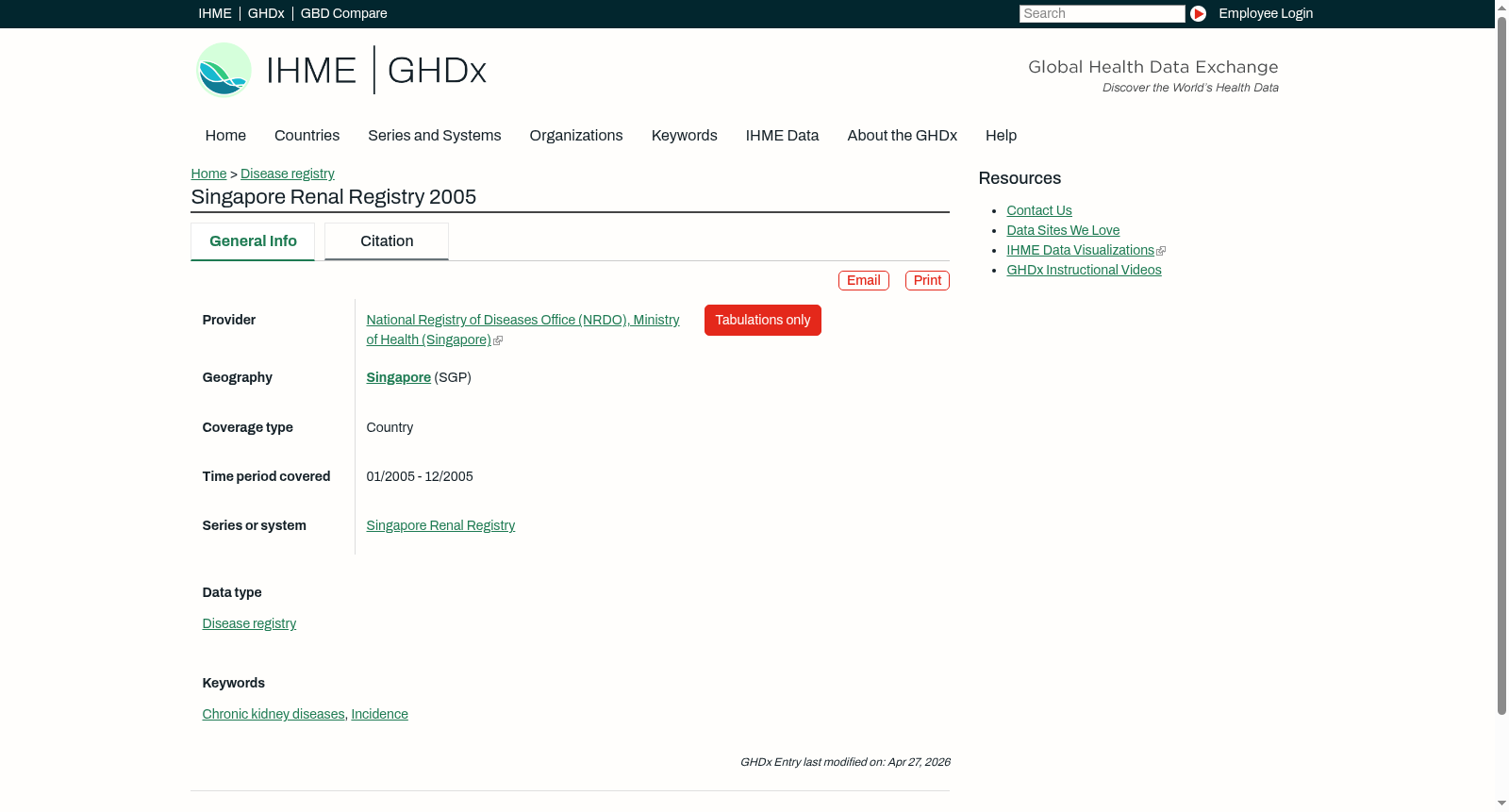Switch to the Citation tab
The width and height of the screenshot is (1509, 812).
click(x=387, y=241)
